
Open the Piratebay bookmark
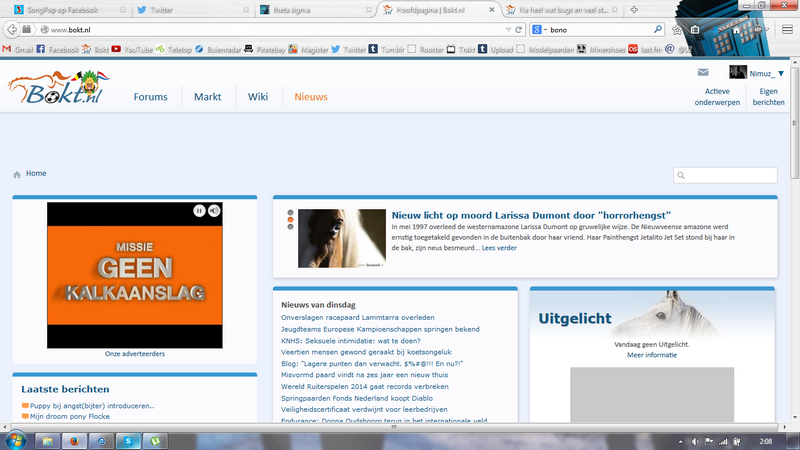[265, 49]
